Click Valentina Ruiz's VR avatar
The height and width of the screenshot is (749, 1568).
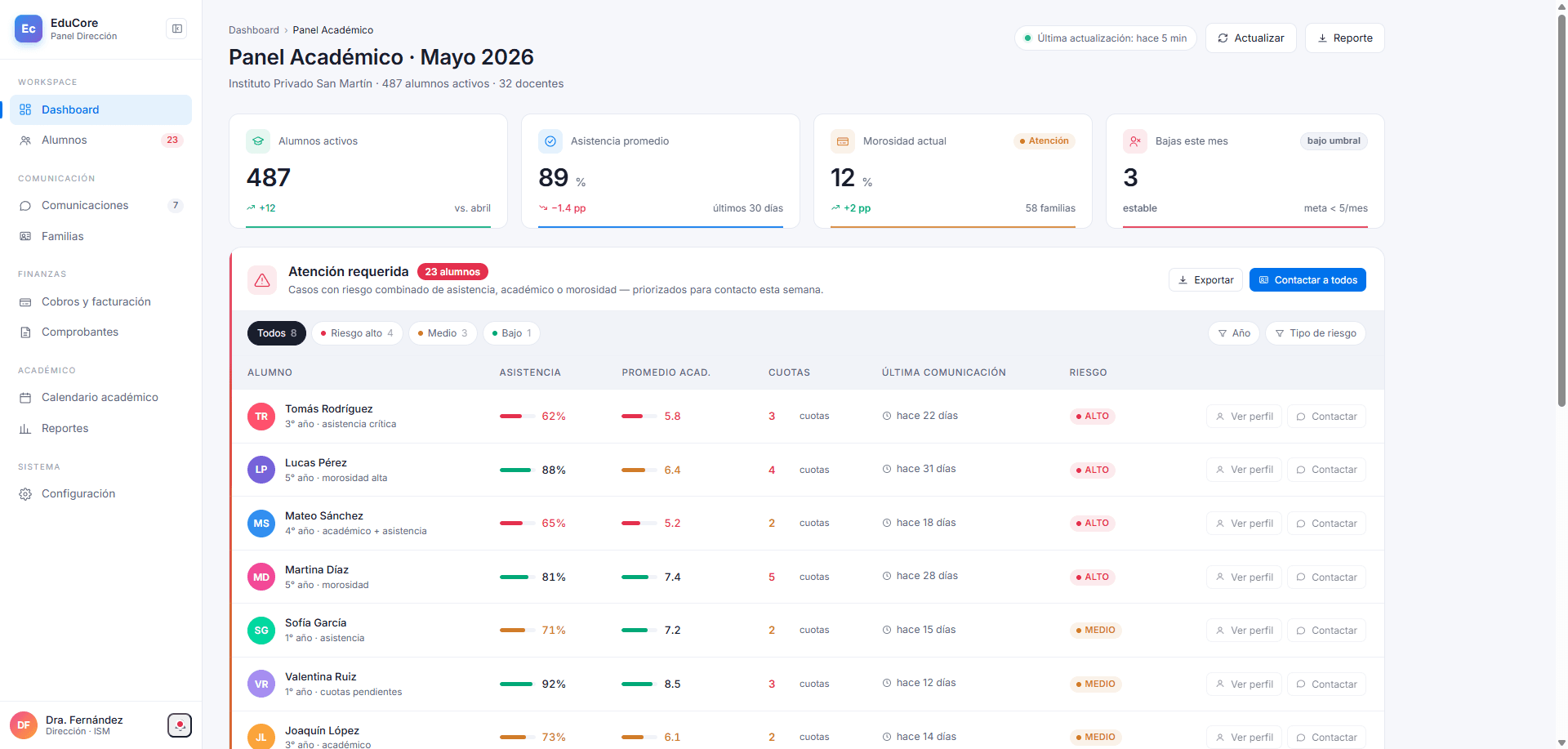pos(261,684)
